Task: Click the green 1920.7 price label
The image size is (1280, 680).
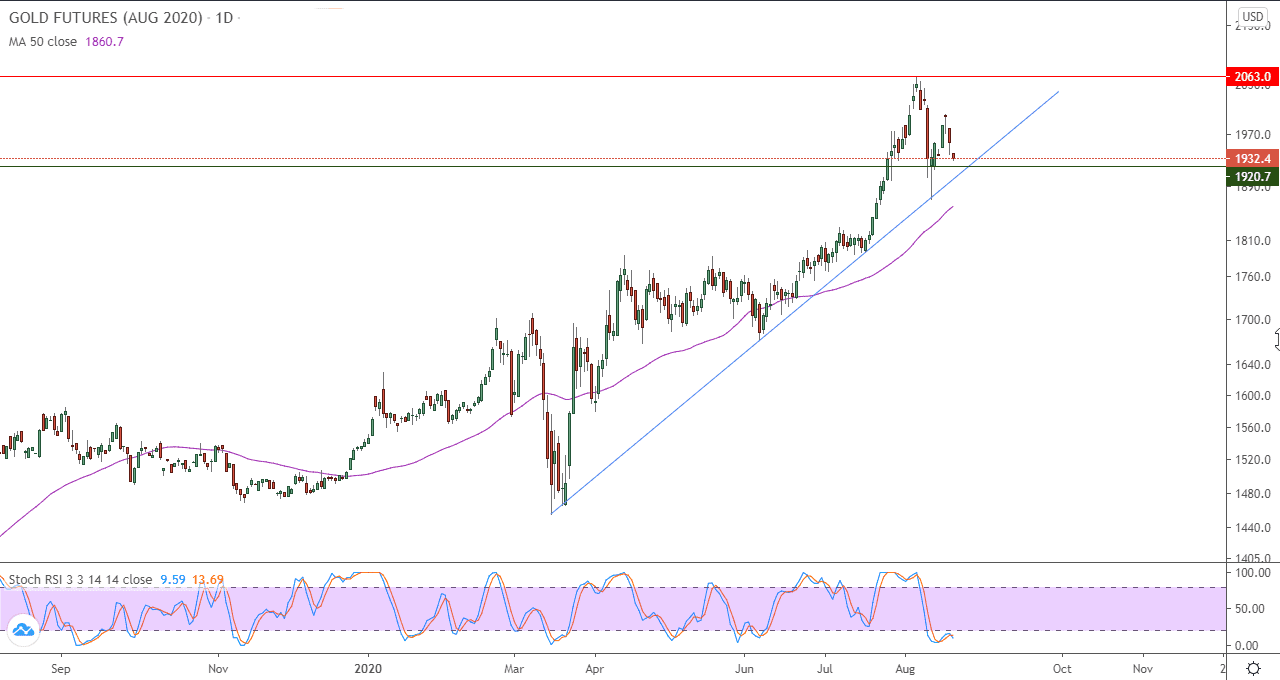Action: 1252,177
